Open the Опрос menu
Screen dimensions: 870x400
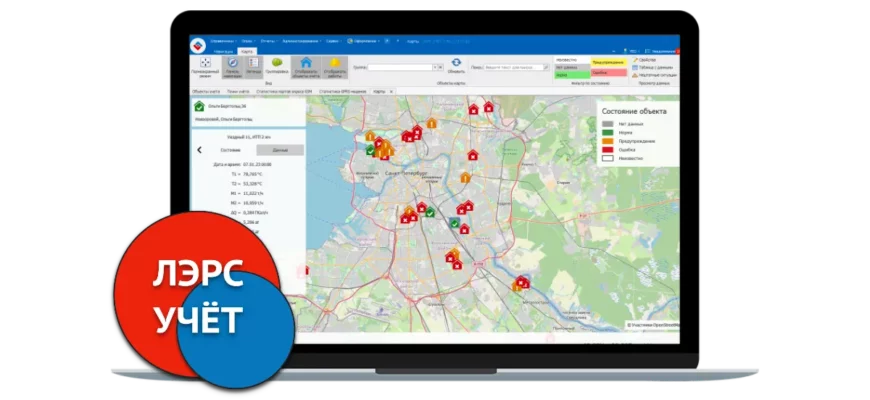[x=249, y=41]
